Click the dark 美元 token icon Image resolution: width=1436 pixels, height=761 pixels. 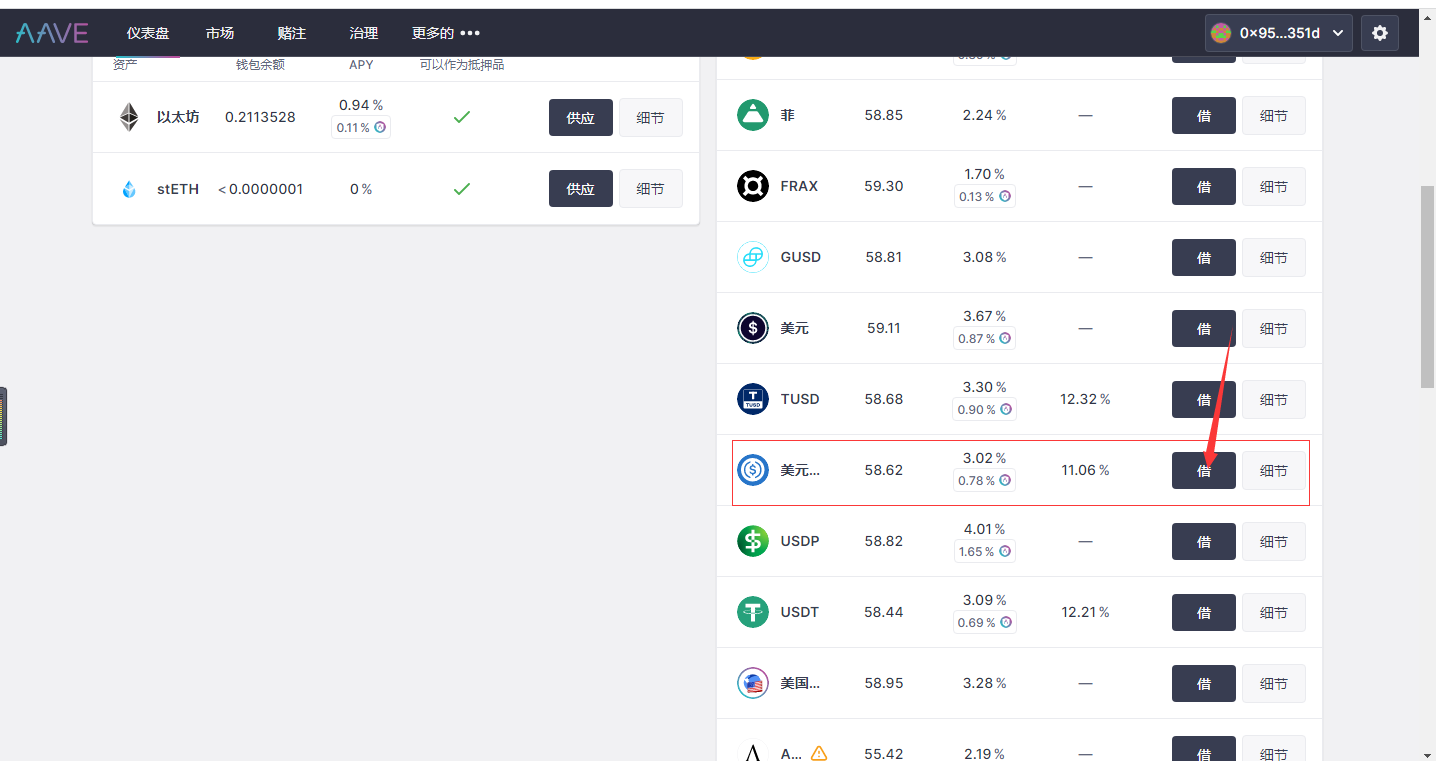(753, 328)
